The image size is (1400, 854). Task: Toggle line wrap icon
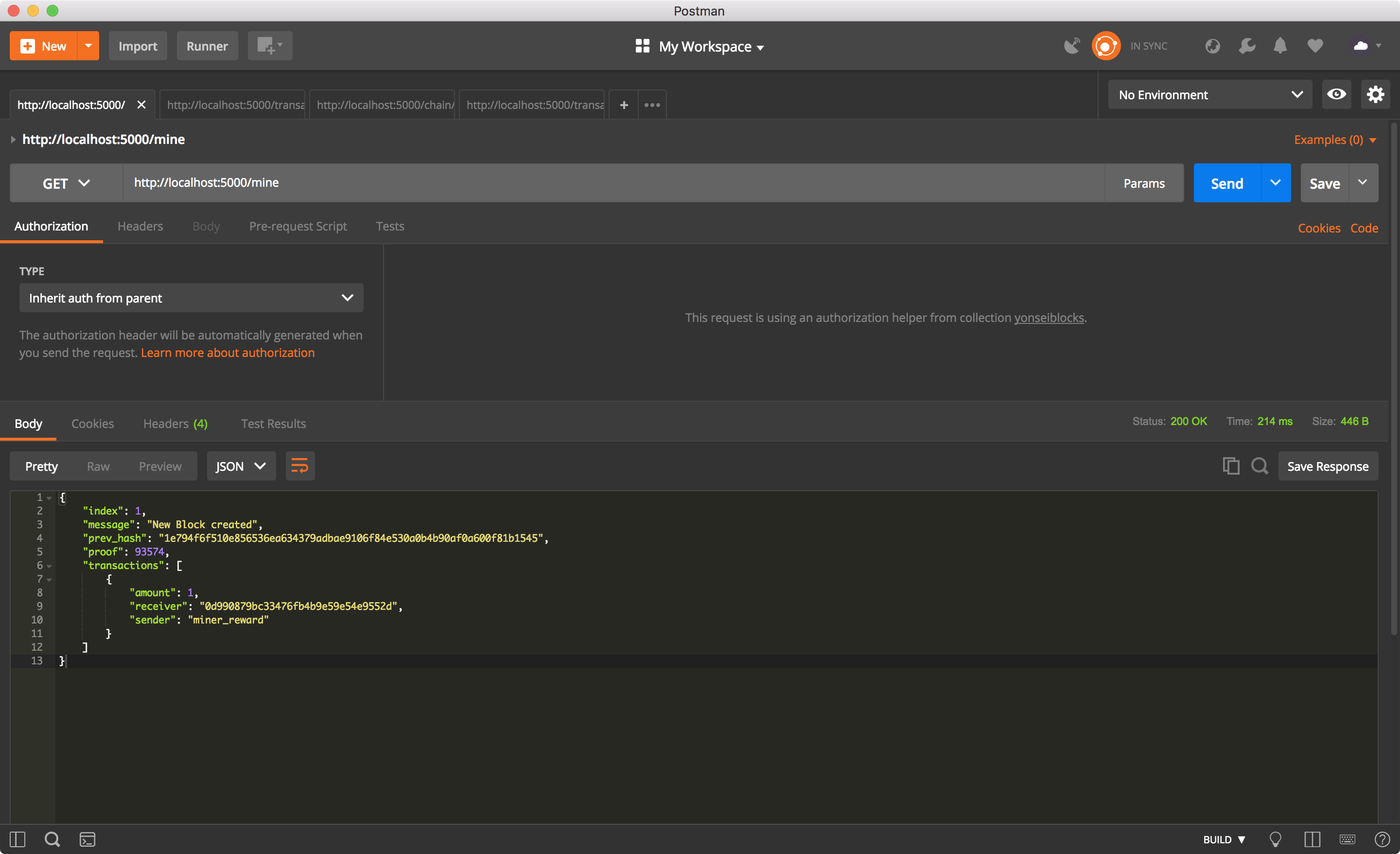click(x=300, y=466)
